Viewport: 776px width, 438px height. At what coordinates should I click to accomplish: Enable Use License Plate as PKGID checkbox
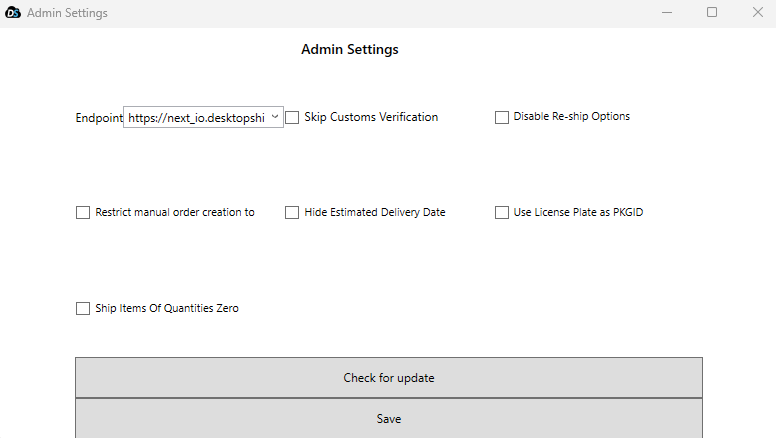(502, 212)
